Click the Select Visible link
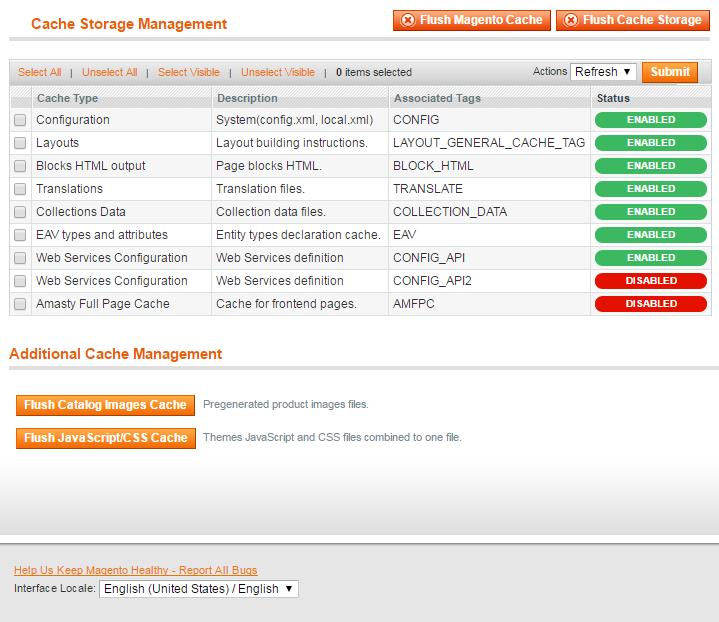Screen dimensions: 719x622 [x=188, y=72]
